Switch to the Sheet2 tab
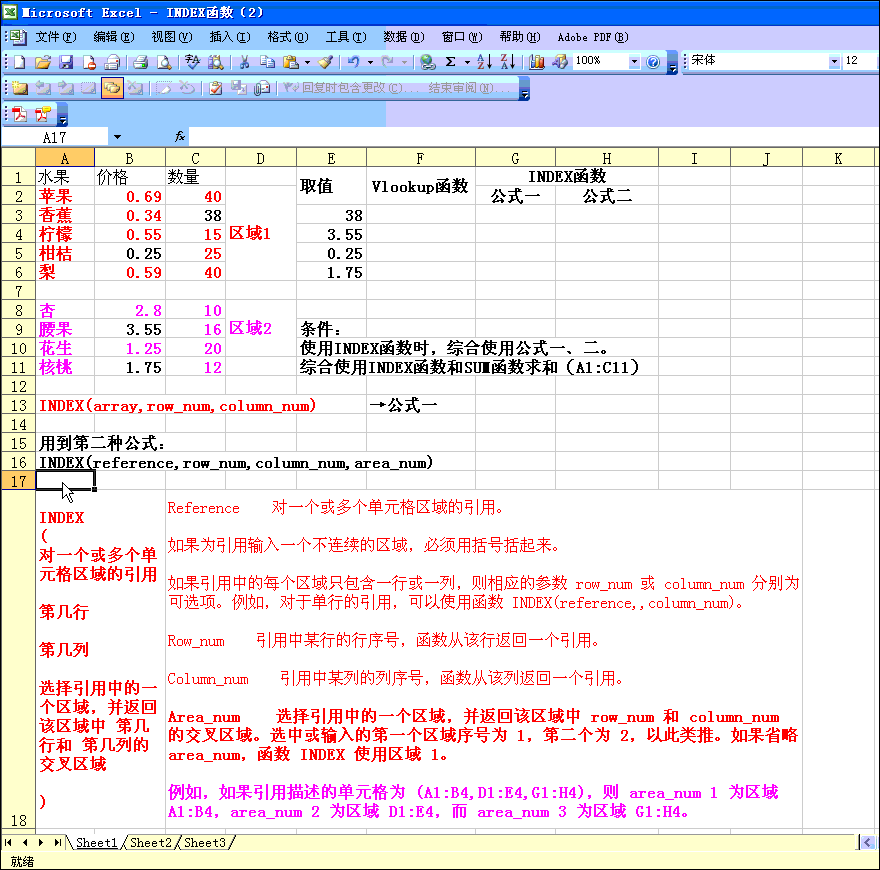880x870 pixels. coord(151,843)
